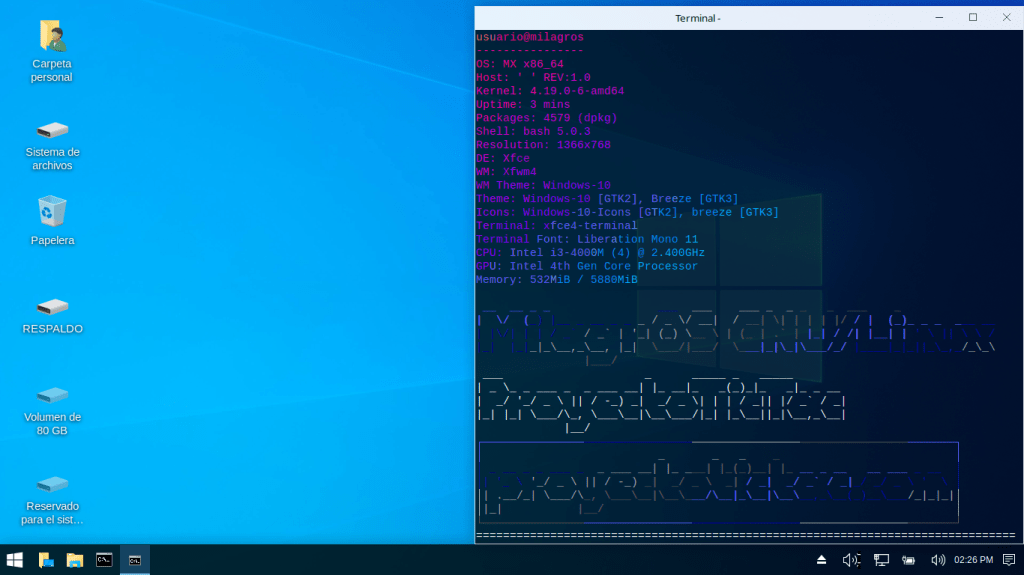Screen dimensions: 1024x575
Task: Click the 02:26 PM clock
Action: pos(973,560)
